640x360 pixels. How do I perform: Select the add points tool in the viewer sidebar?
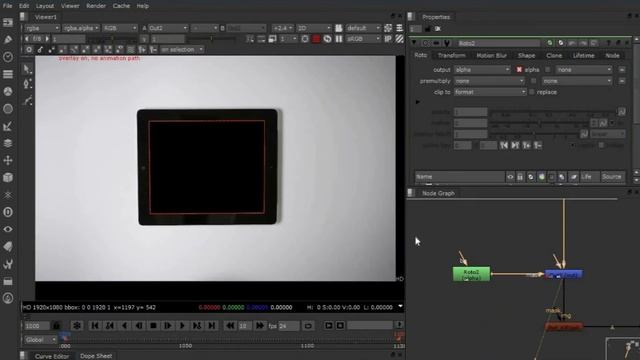[x=27, y=84]
